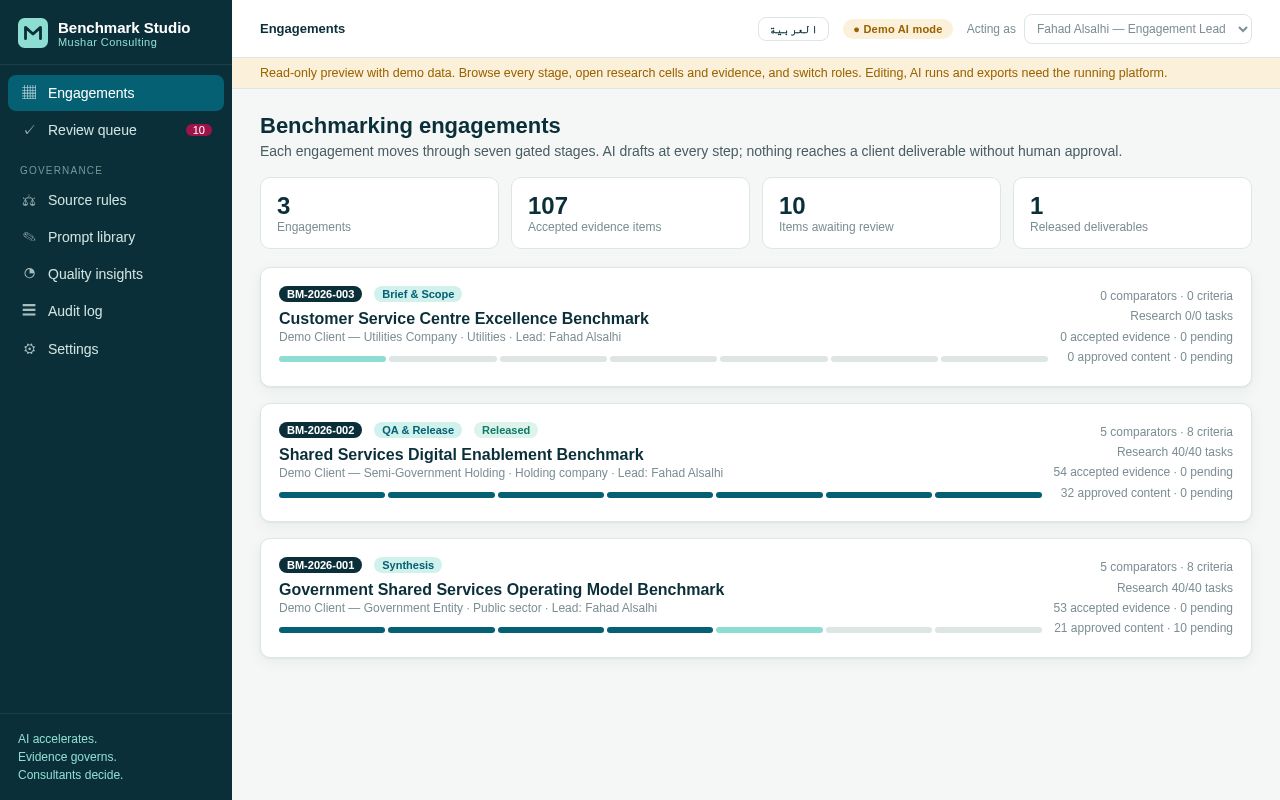Click the Review queue checkmark icon
The width and height of the screenshot is (1280, 800).
(29, 130)
